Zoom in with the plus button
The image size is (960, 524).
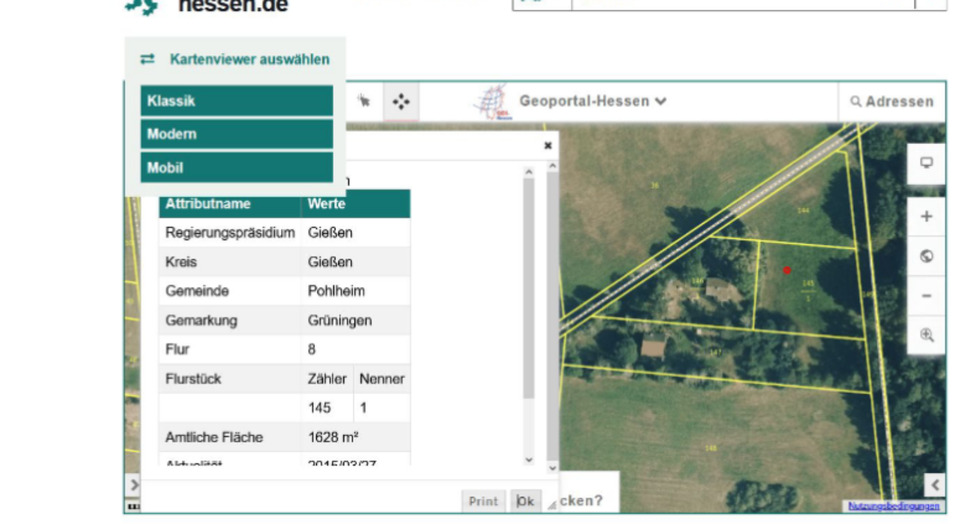(x=926, y=217)
